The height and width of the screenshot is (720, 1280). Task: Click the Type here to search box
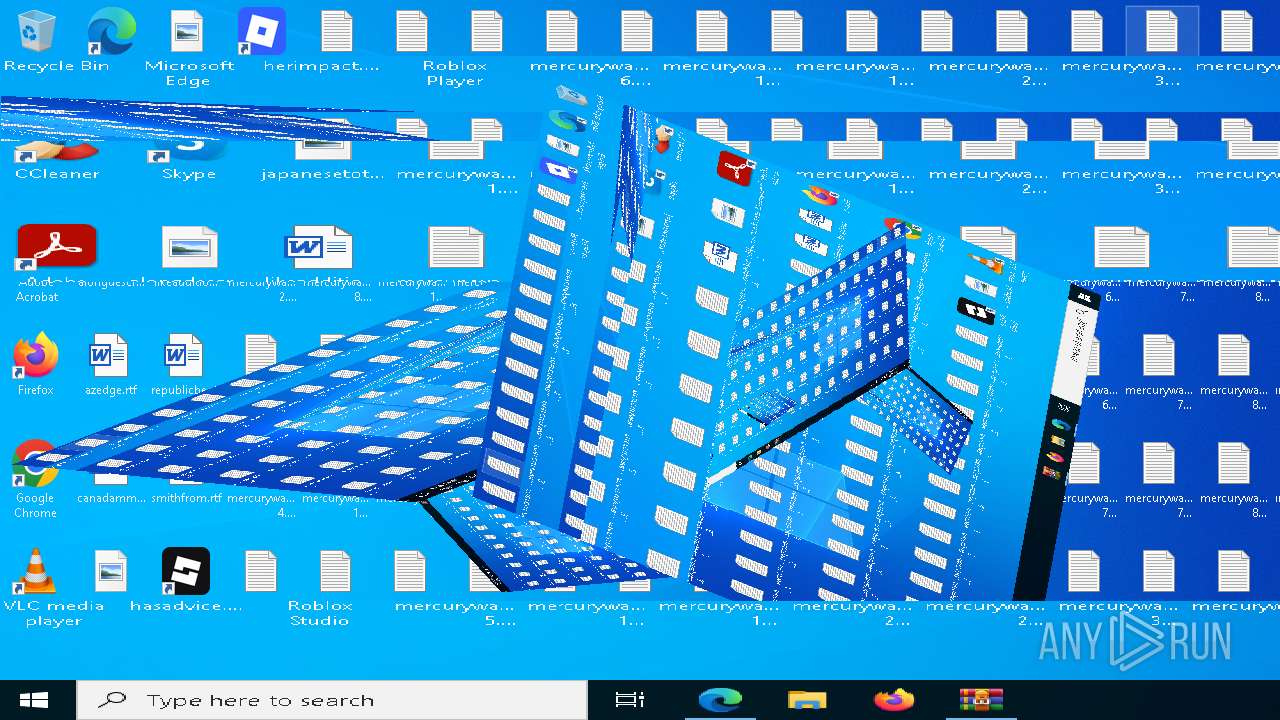(x=332, y=700)
